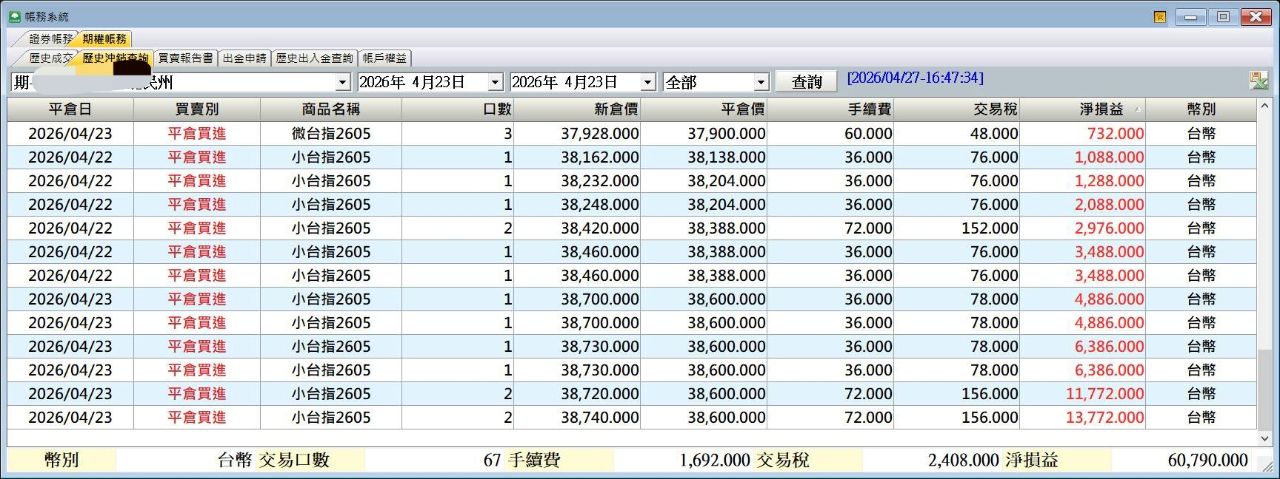
Task: Open the 買賣報告書 tab
Action: (186, 58)
